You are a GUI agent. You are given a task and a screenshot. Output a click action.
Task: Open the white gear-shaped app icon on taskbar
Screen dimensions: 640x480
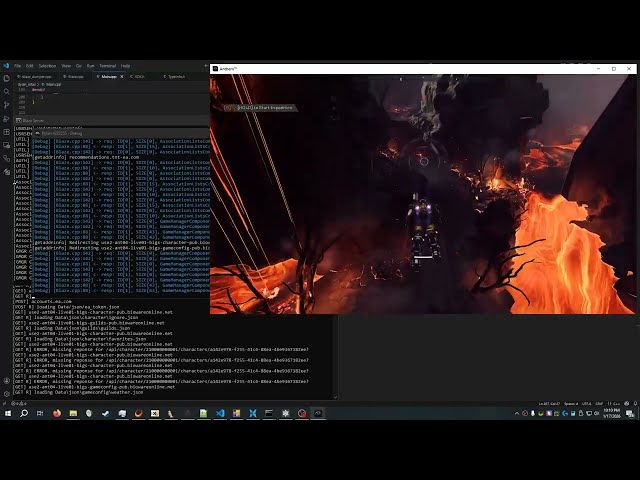tap(285, 413)
